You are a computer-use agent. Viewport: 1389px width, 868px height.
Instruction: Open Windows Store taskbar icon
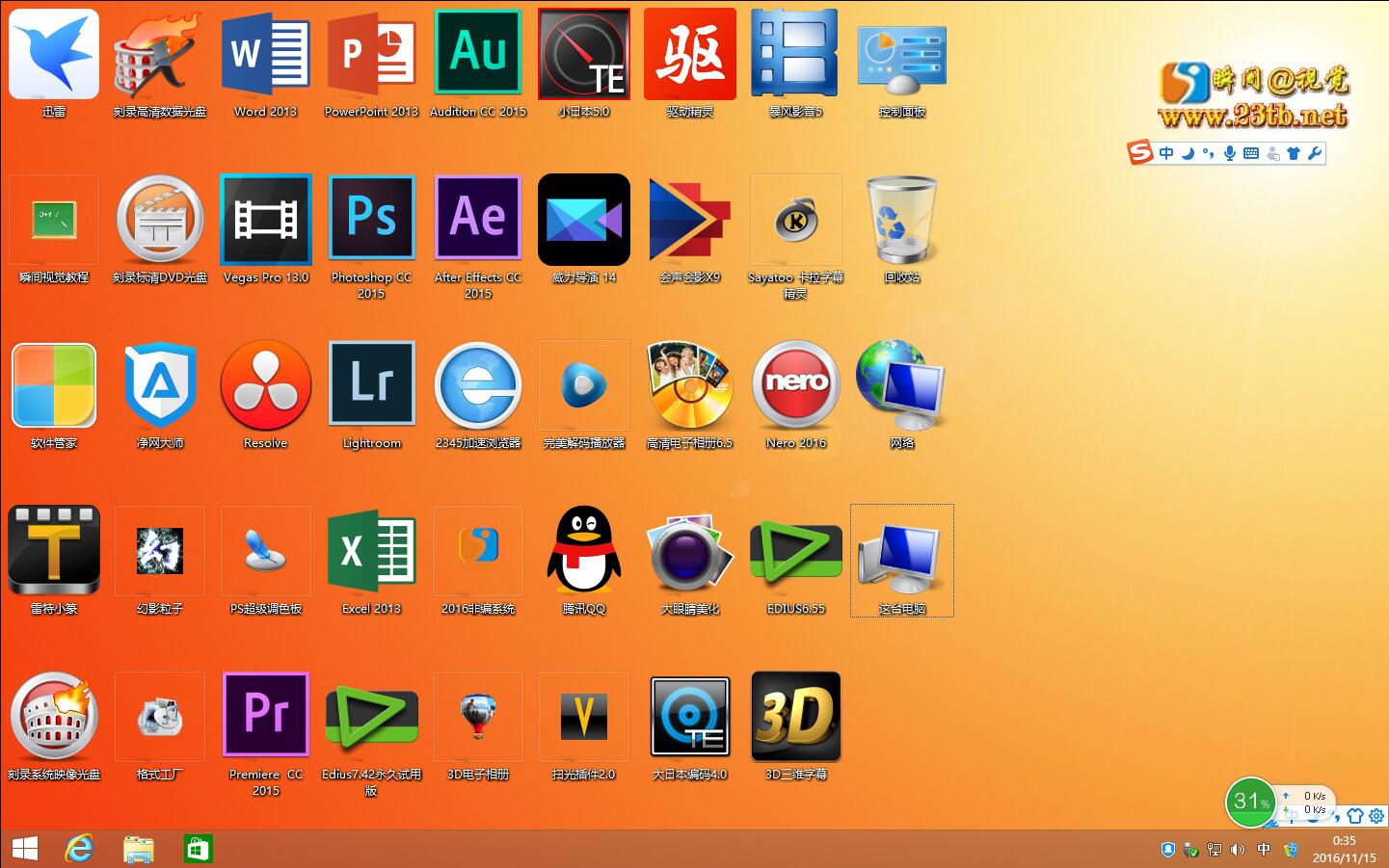click(x=198, y=849)
